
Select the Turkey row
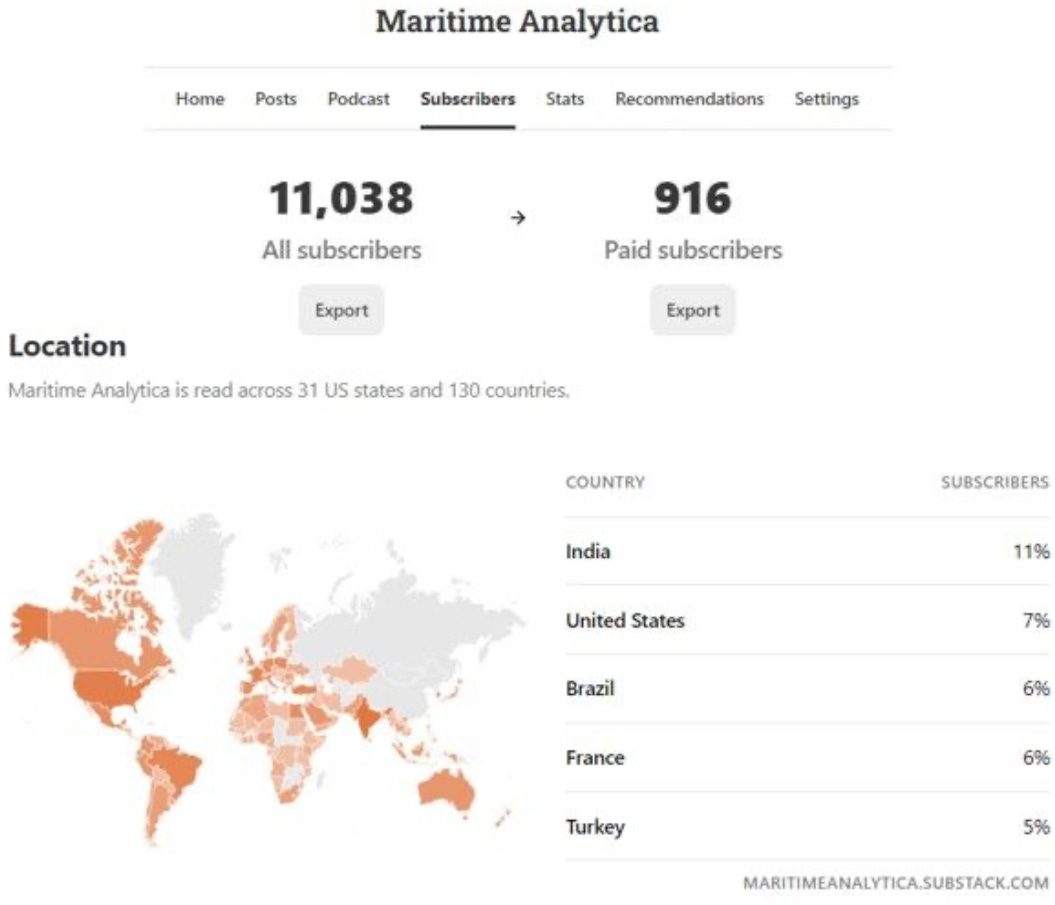coord(807,826)
